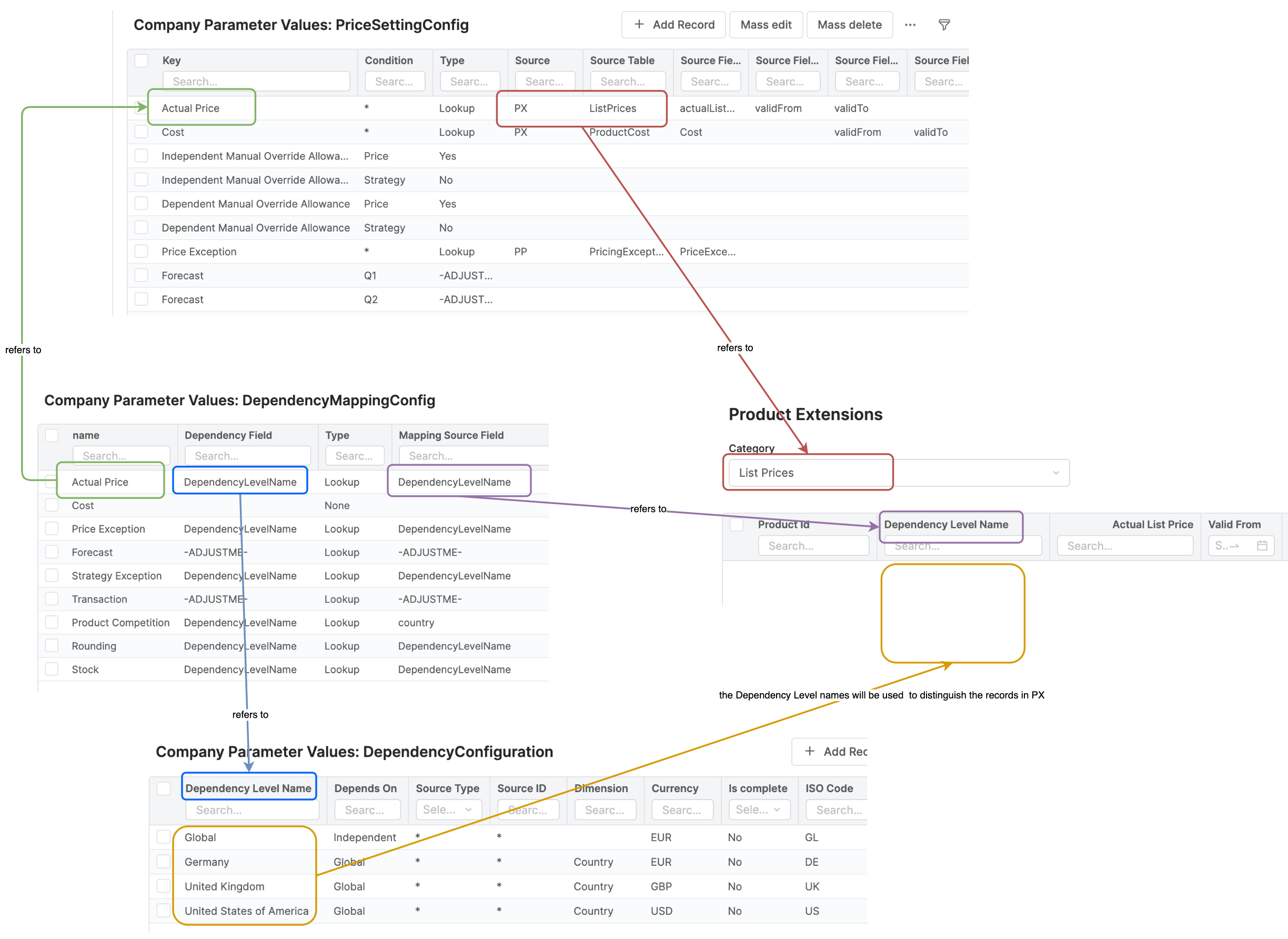Screen dimensions: 1288x939
Task: Check the Cost row checkbox in PriceSettingConfig
Action: coord(141,132)
